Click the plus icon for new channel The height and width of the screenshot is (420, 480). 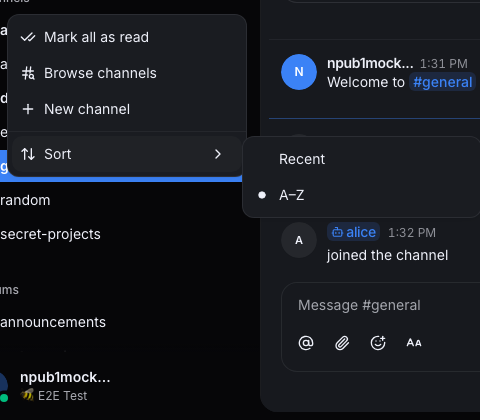tap(28, 109)
